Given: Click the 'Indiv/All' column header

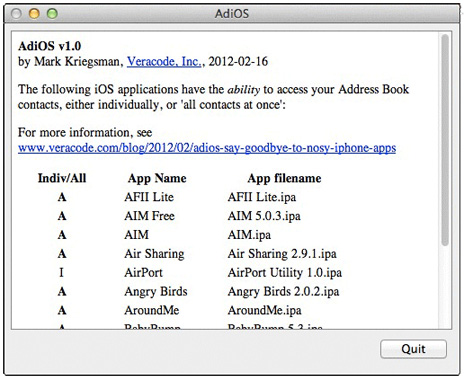Looking at the screenshot, I should [62, 178].
